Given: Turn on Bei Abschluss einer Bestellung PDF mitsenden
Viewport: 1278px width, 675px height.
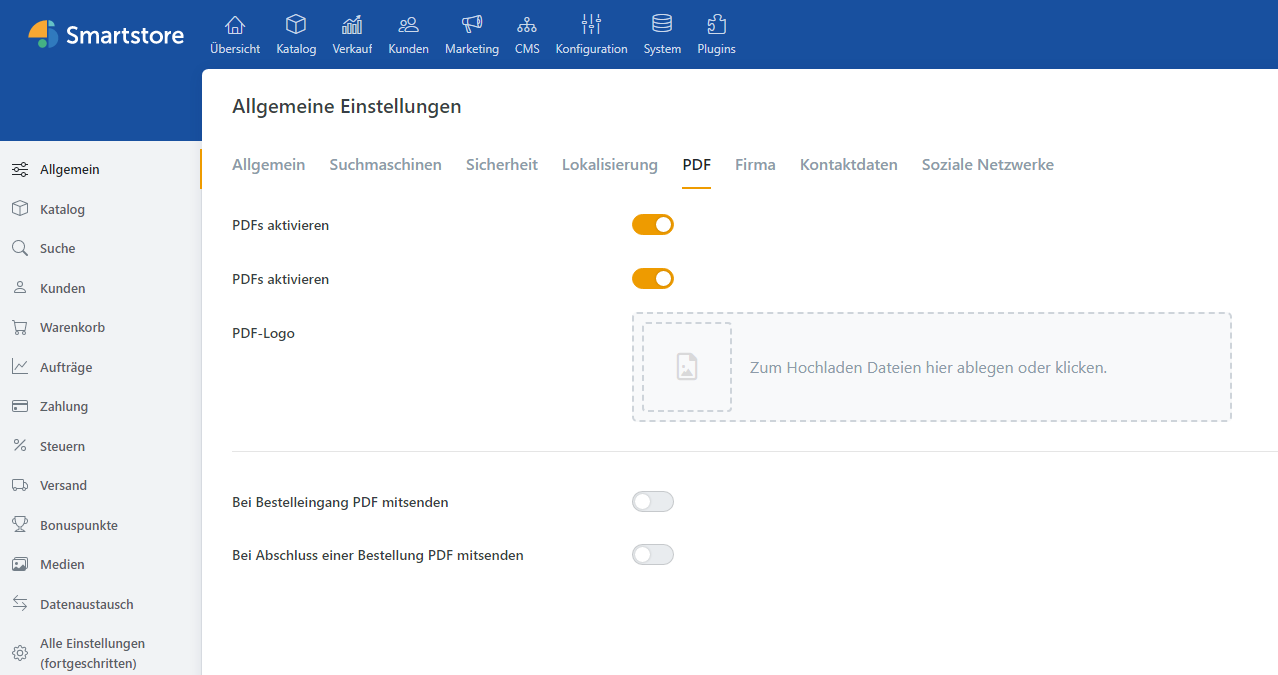Looking at the screenshot, I should coord(652,554).
